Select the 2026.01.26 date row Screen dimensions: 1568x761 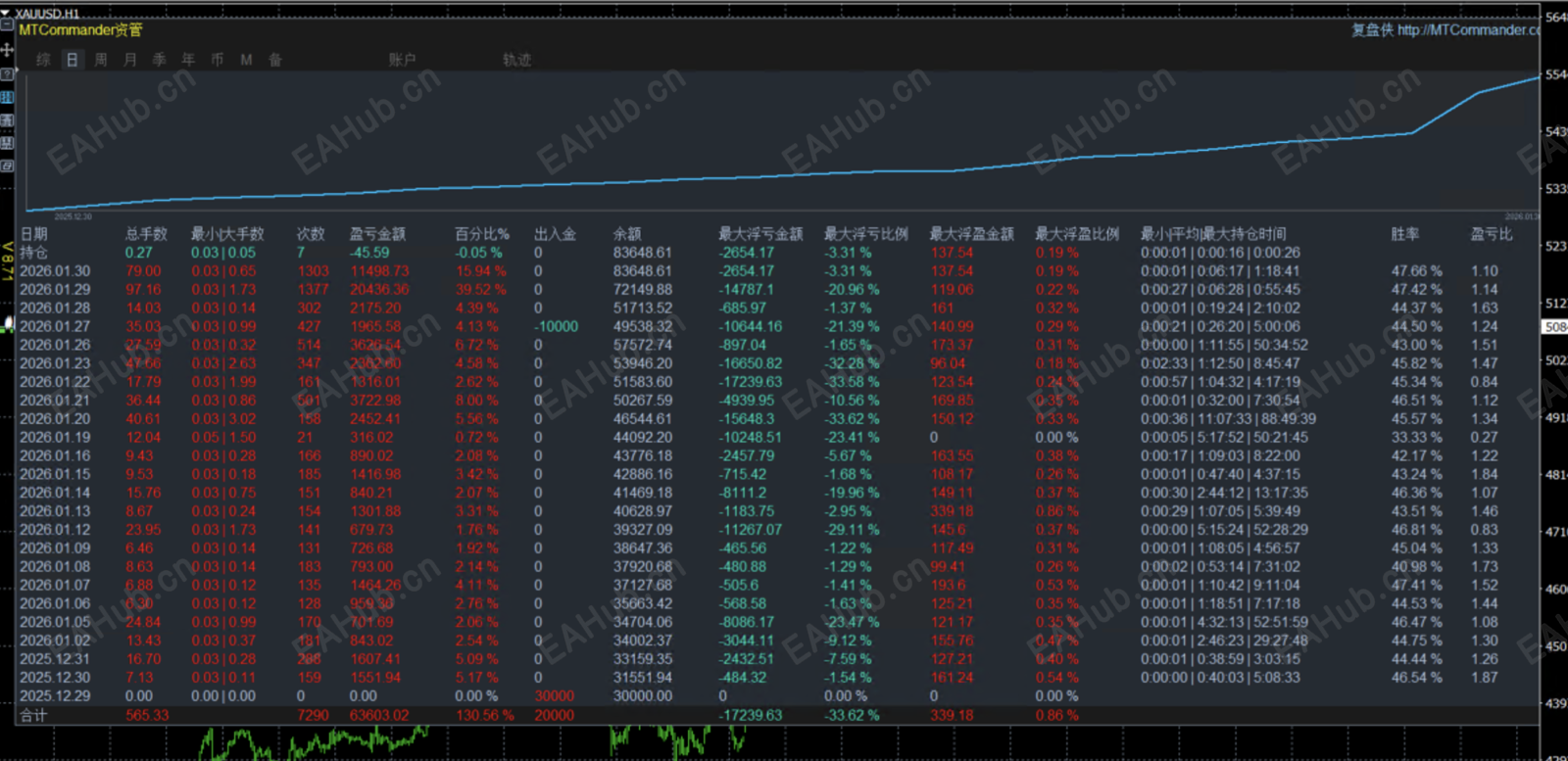click(x=55, y=345)
